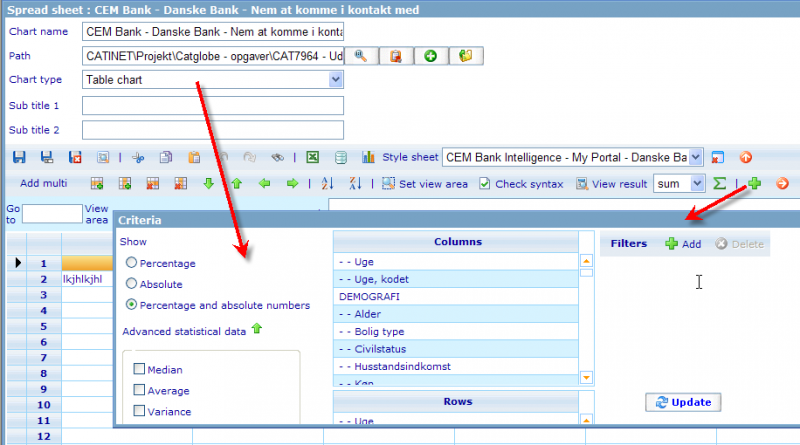Click the first save icon in toolbar
Screen dimensions: 800x445
coord(18,157)
